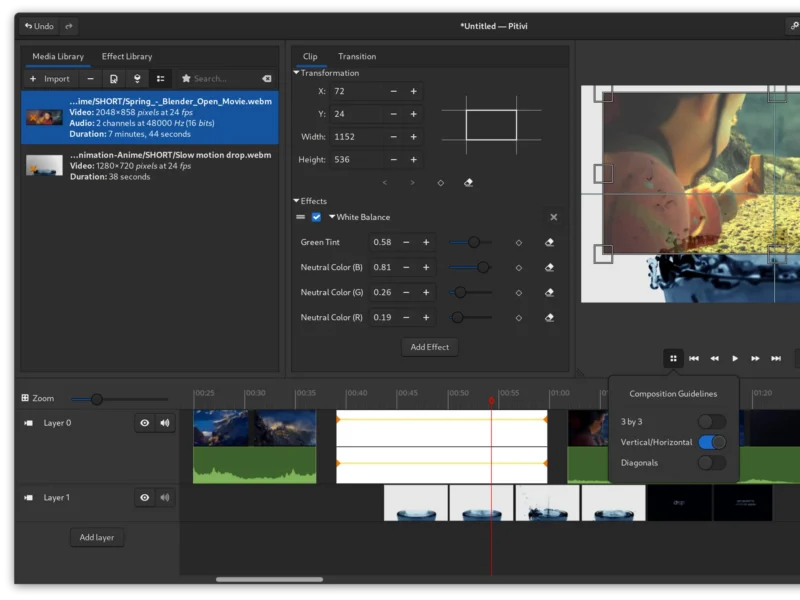This screenshot has height=600, width=800.
Task: Increase Neutral Color (G) value
Action: [x=426, y=292]
